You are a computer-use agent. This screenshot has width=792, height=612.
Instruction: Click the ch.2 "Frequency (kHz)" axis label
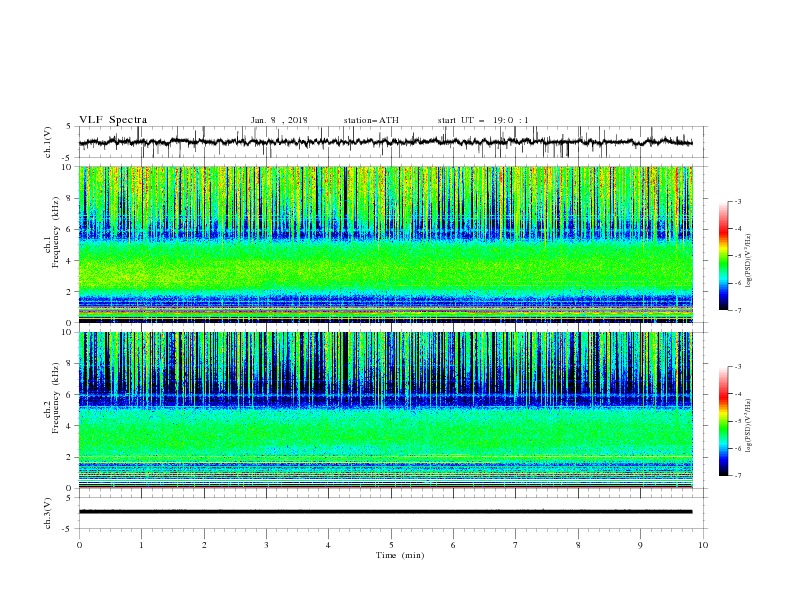56,398
